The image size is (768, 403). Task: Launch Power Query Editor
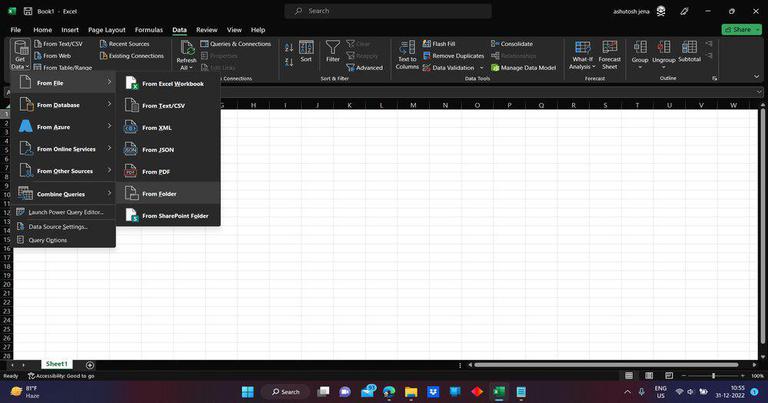point(64,212)
